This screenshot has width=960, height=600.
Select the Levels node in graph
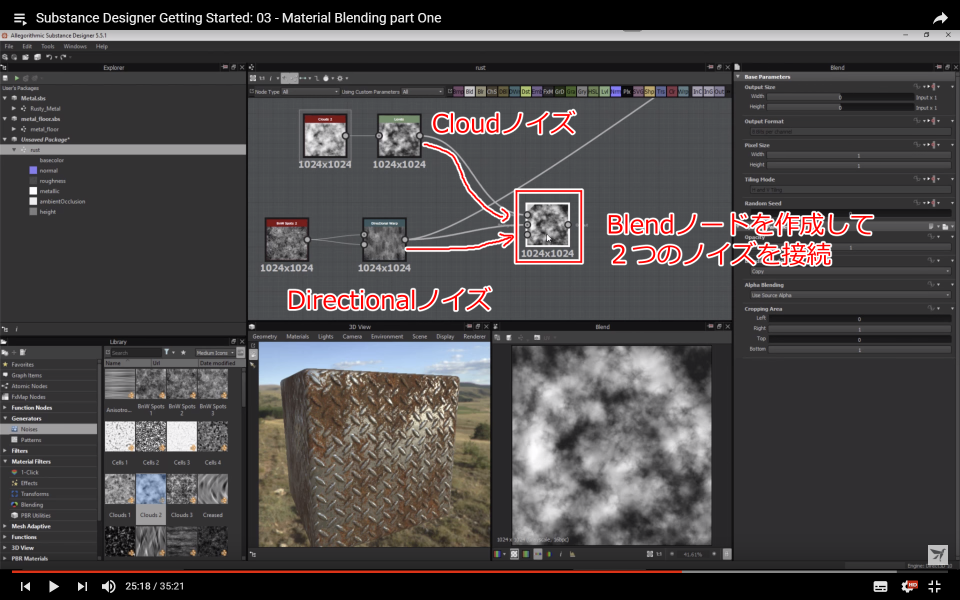pyautogui.click(x=399, y=136)
